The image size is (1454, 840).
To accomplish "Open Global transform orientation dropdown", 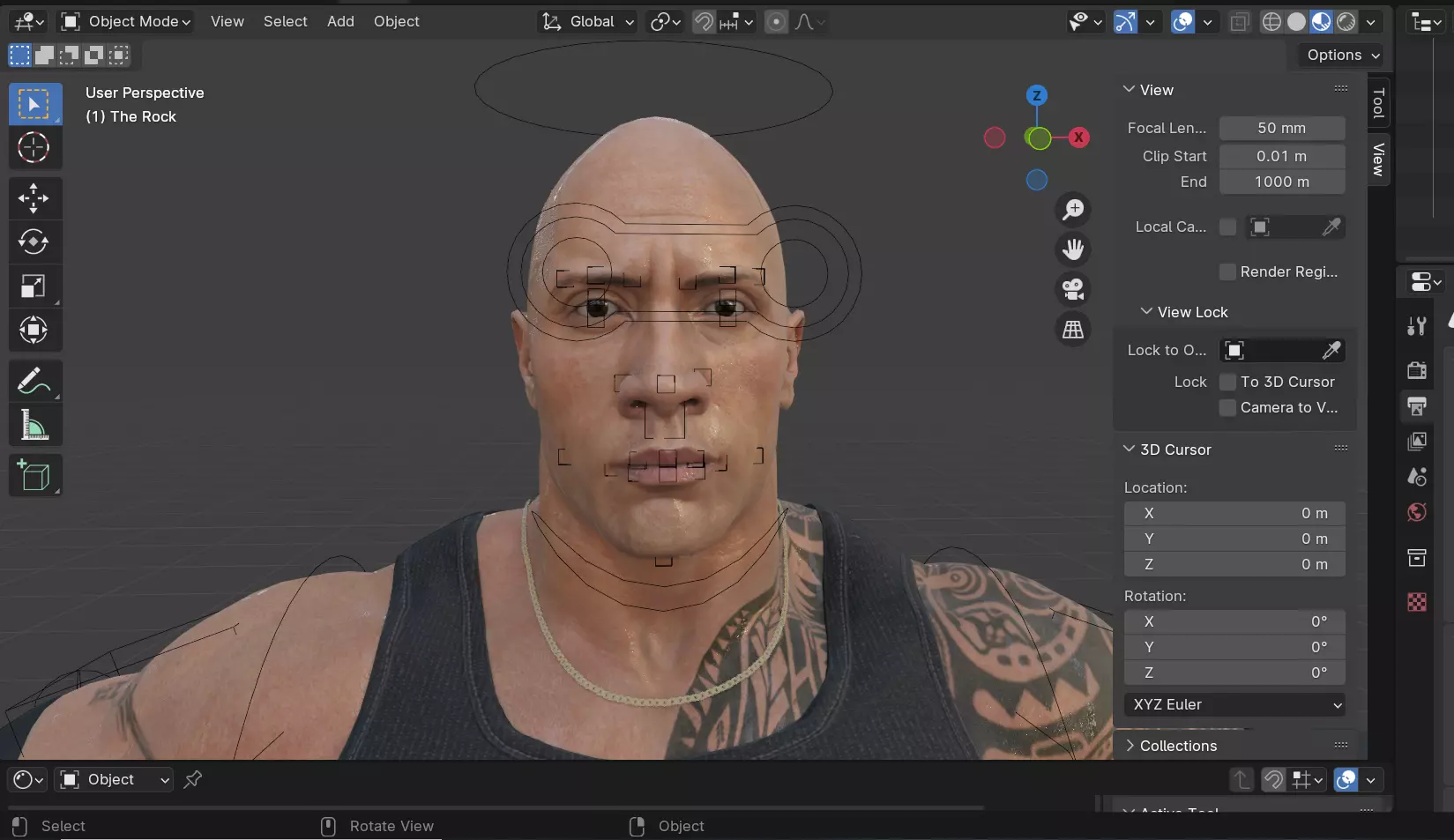I will click(x=587, y=21).
